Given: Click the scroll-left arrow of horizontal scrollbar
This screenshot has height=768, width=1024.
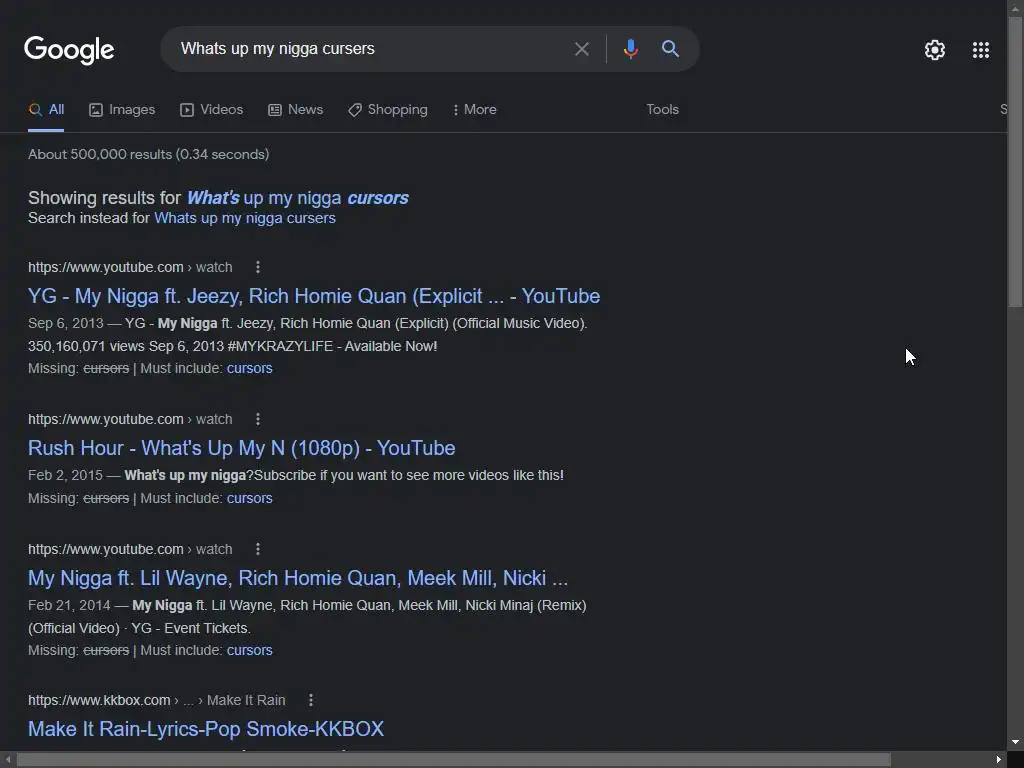Looking at the screenshot, I should pos(8,760).
